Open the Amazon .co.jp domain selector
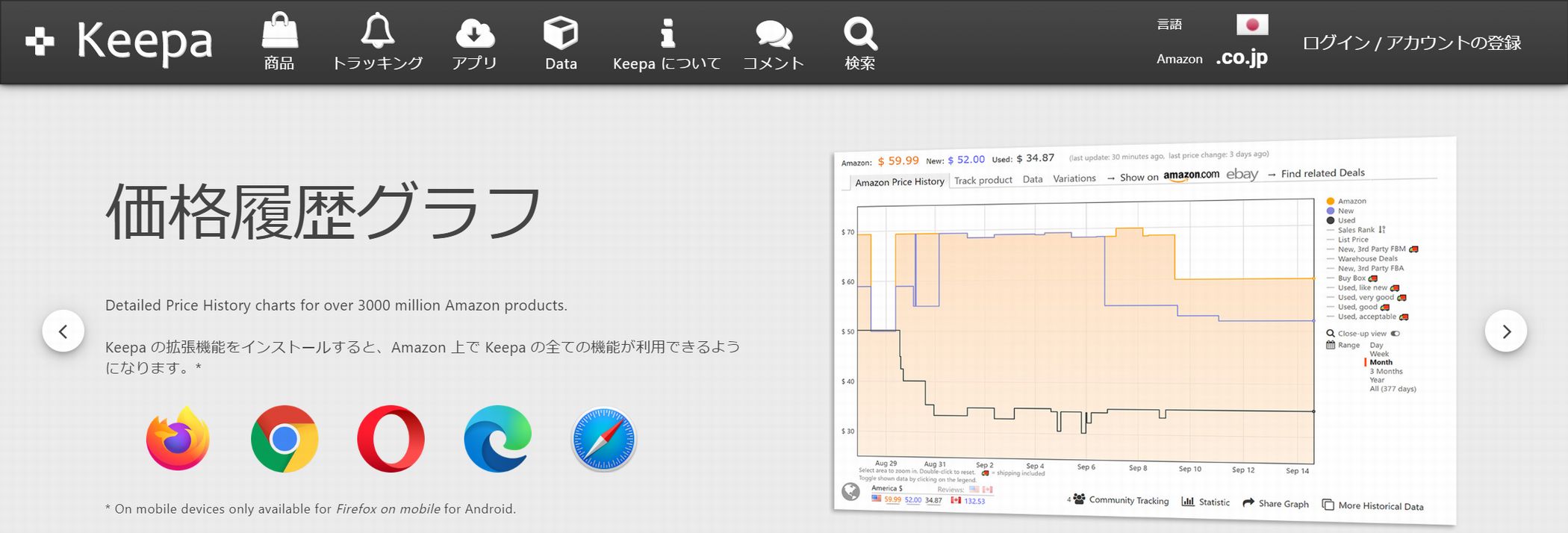This screenshot has height=533, width=1568. pos(1242,57)
